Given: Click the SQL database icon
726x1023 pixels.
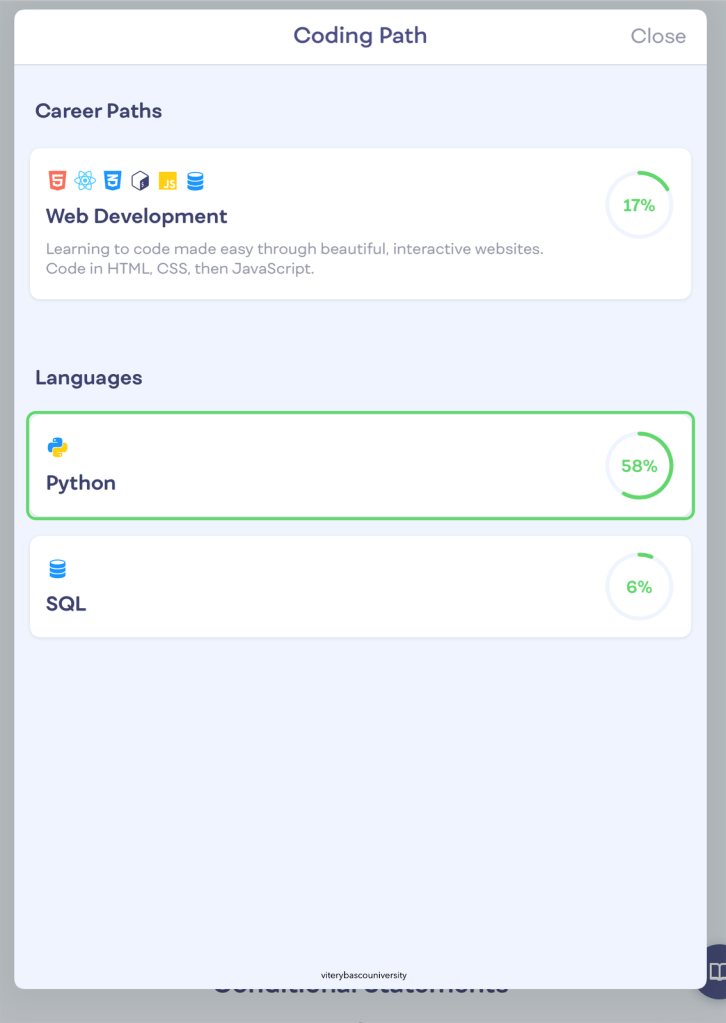Looking at the screenshot, I should (x=57, y=568).
